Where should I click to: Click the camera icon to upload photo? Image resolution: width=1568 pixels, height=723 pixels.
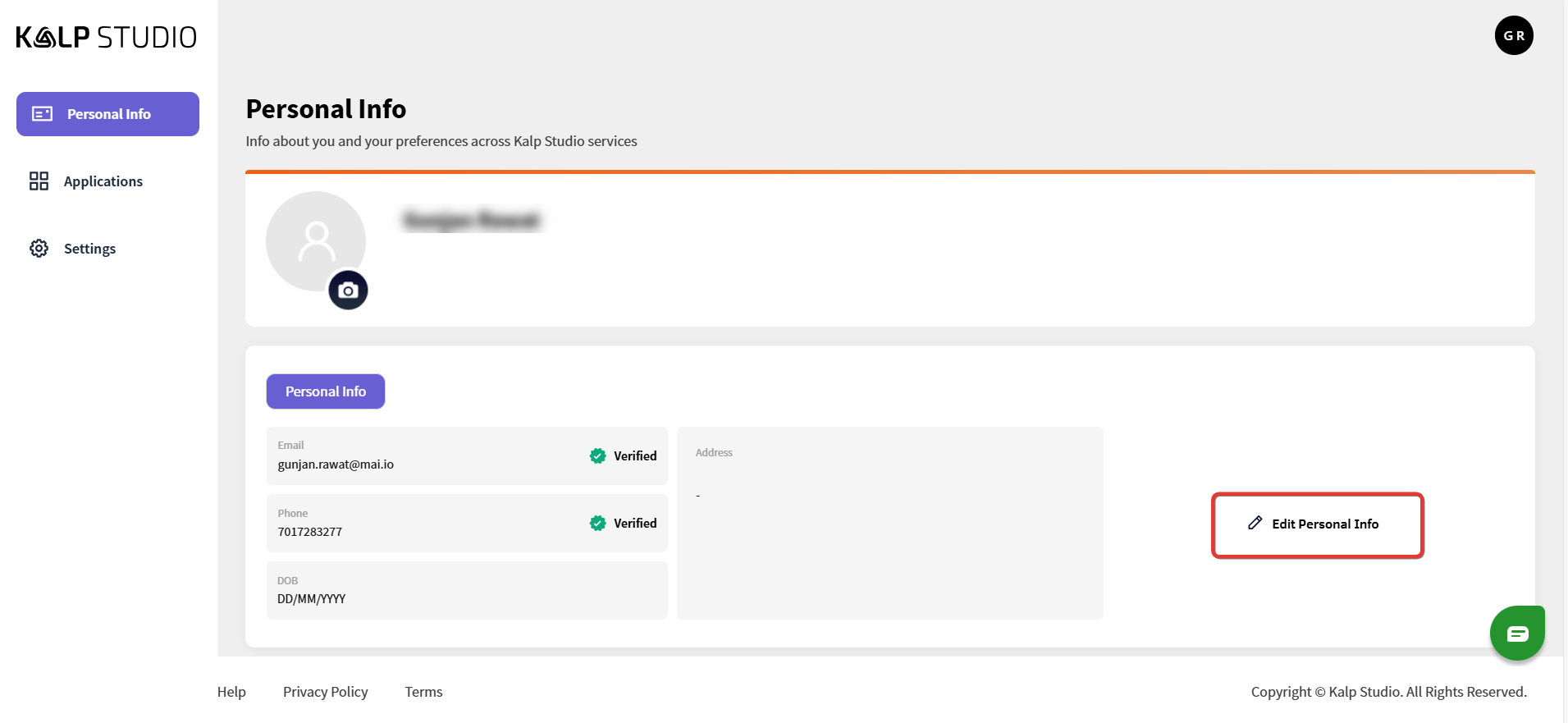tap(348, 291)
